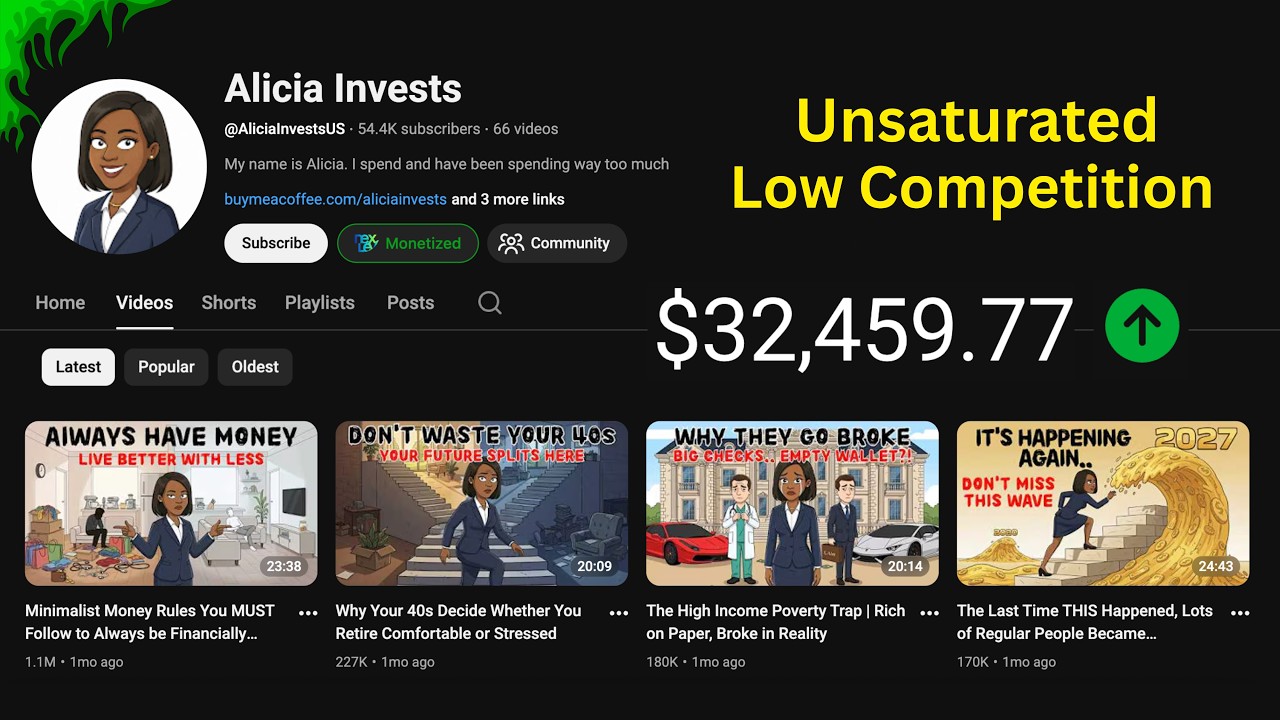Play the 'Don't Waste Your 40s' thumbnail

click(482, 503)
